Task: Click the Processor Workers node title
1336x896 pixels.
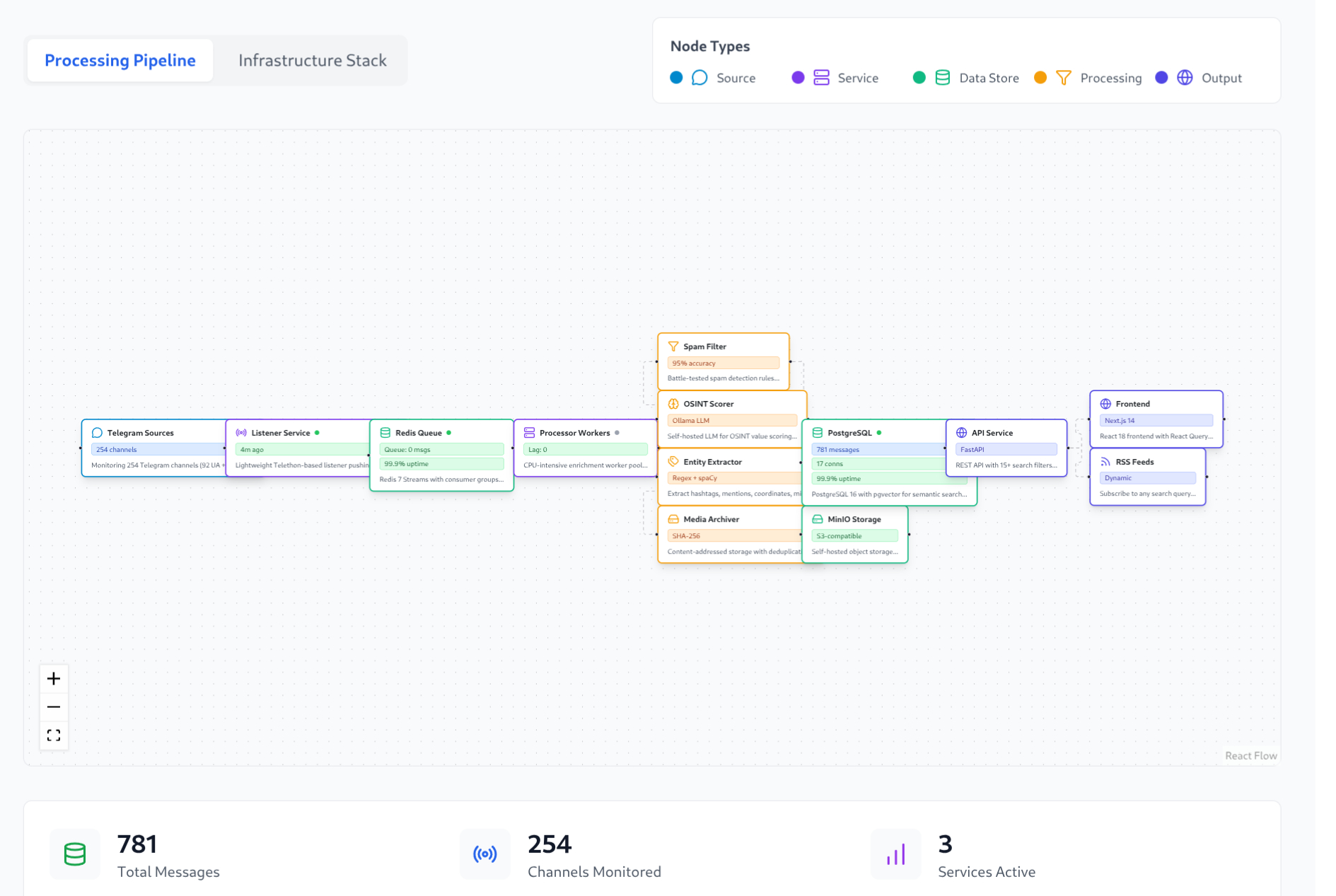Action: 574,433
